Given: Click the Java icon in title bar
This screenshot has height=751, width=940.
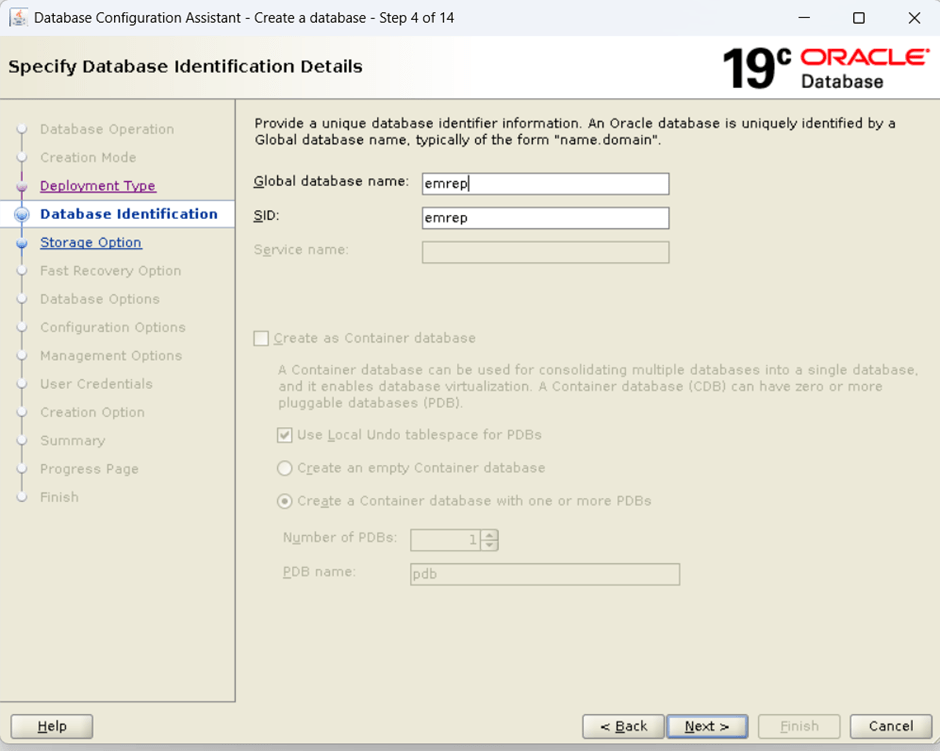Looking at the screenshot, I should (x=18, y=18).
